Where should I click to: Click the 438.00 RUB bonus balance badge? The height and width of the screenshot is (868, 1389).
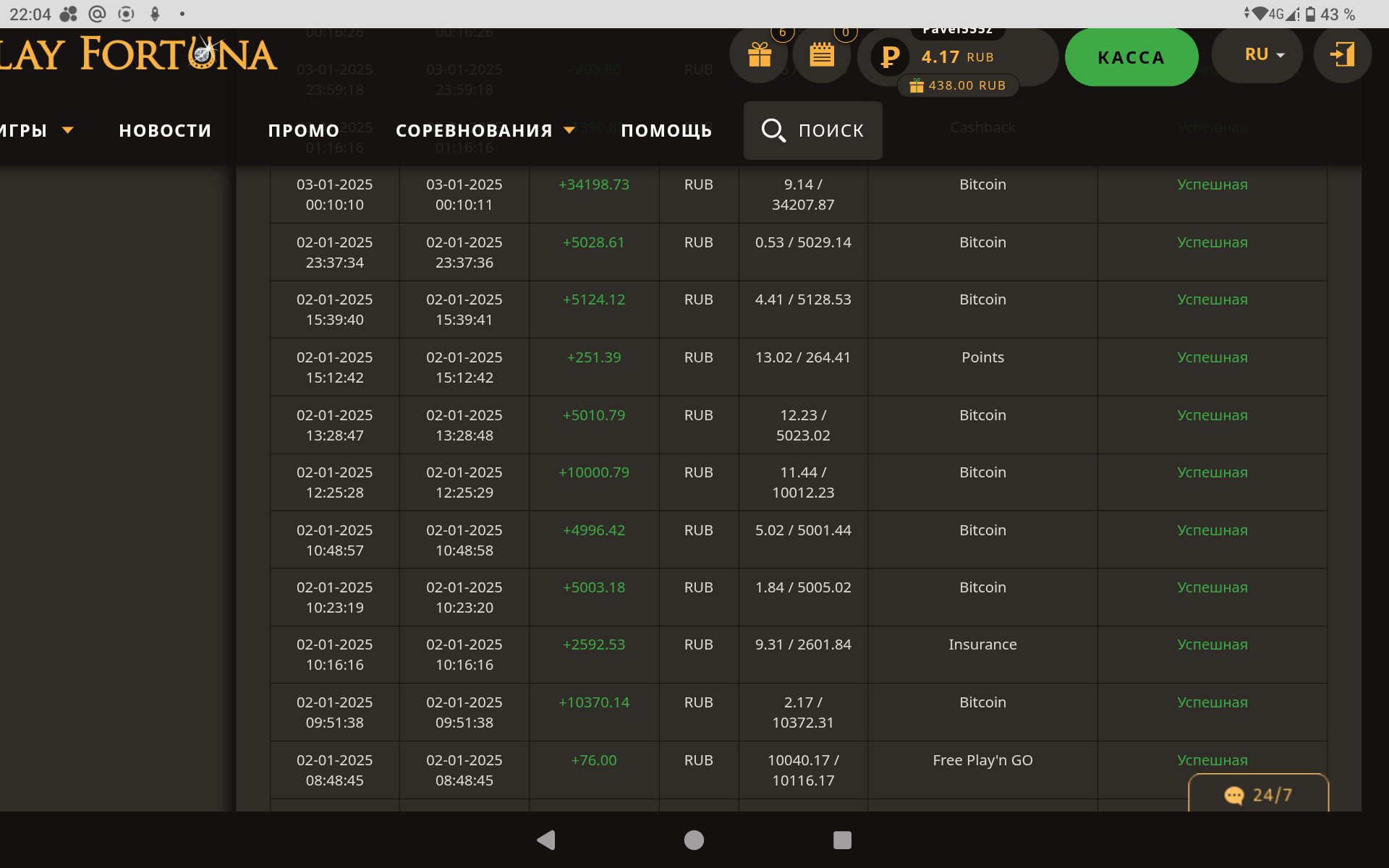click(958, 85)
